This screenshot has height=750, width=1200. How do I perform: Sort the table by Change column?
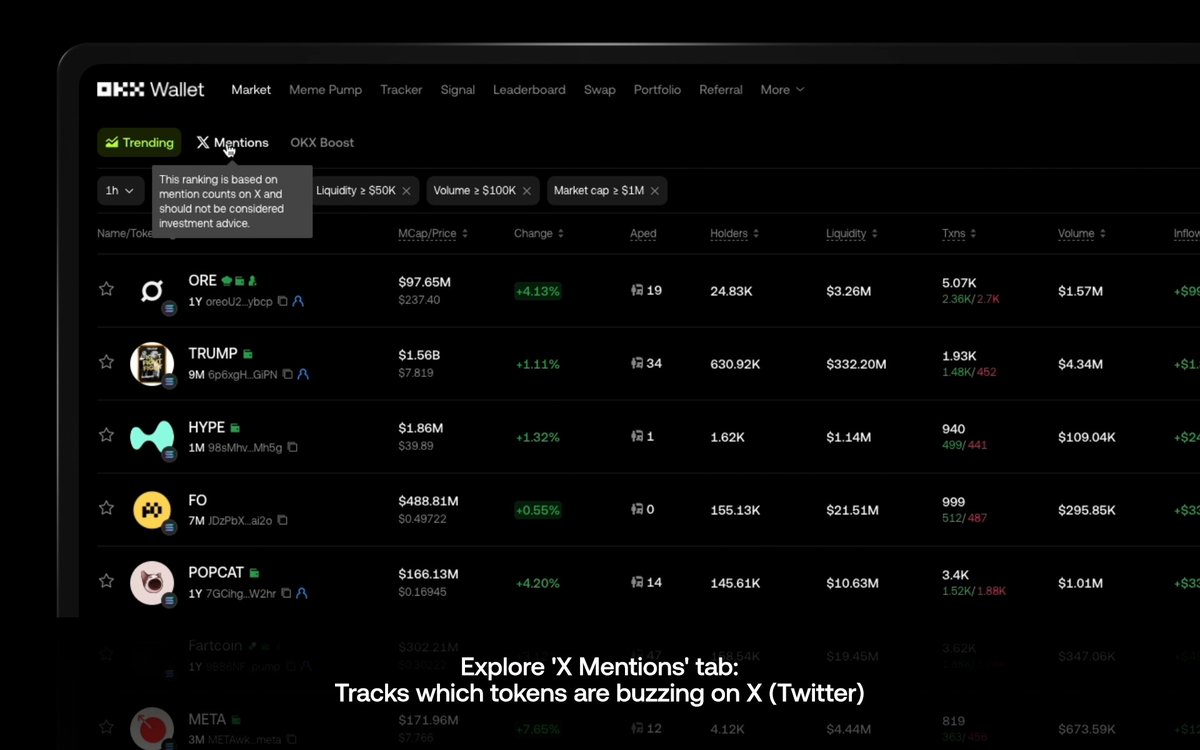(539, 233)
